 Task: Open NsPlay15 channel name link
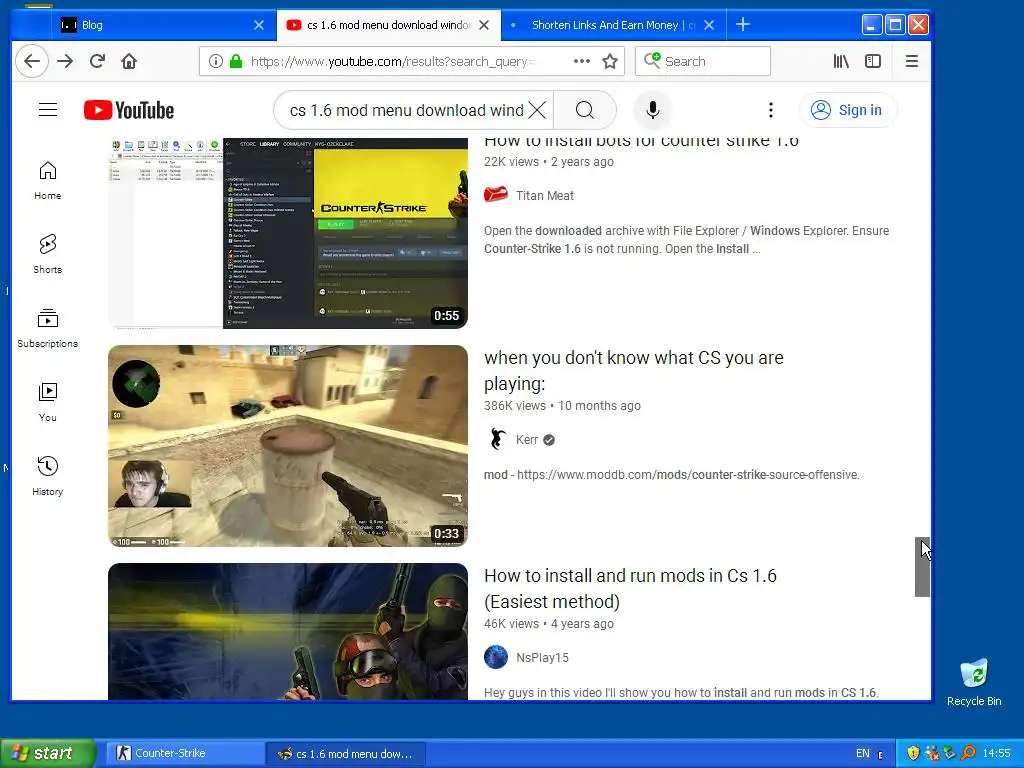(x=542, y=658)
